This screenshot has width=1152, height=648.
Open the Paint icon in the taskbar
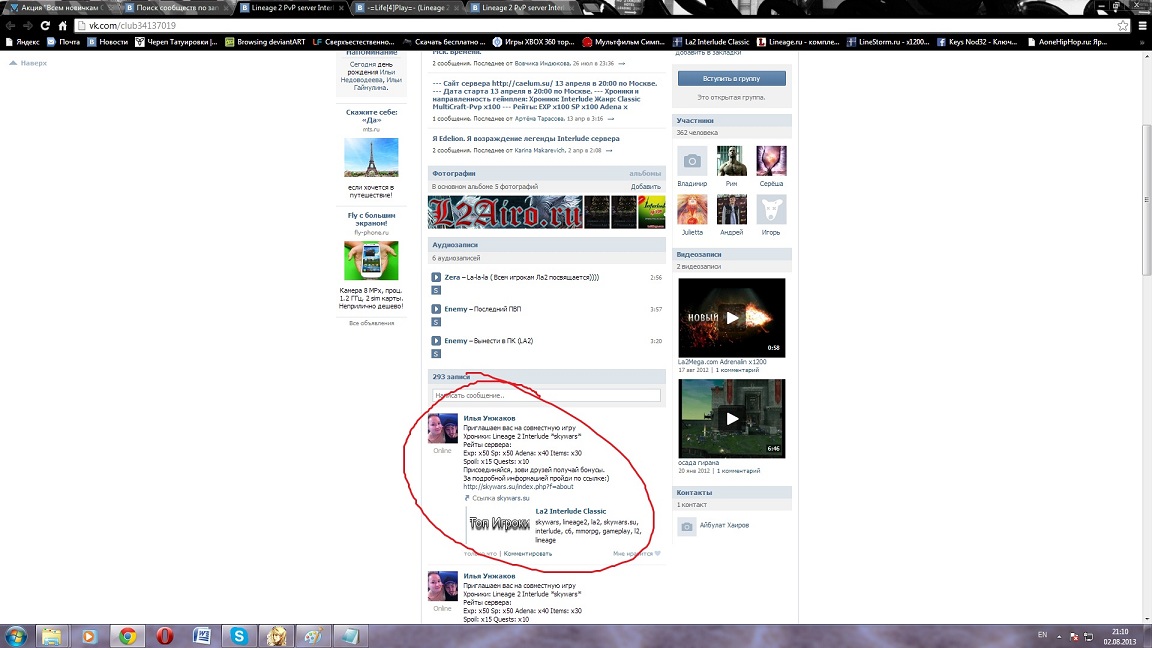tap(314, 636)
